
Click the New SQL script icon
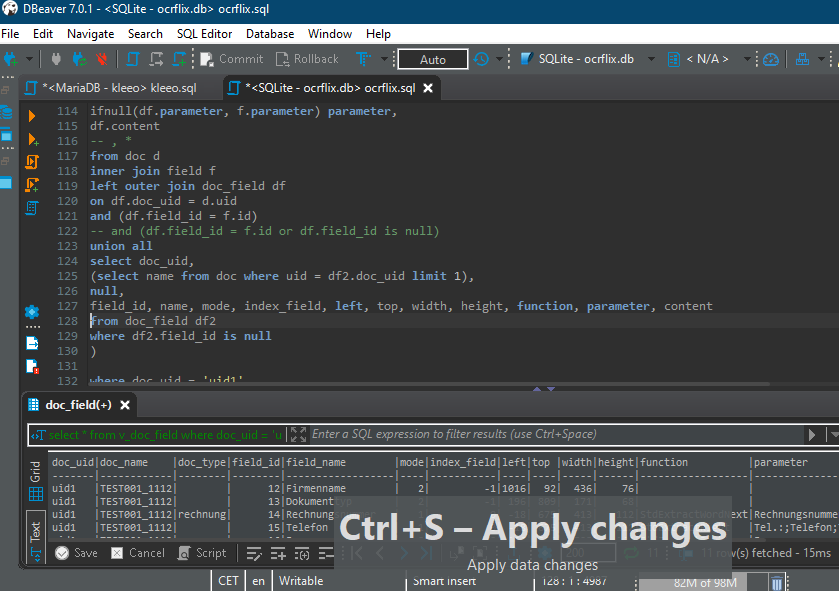click(x=179, y=59)
